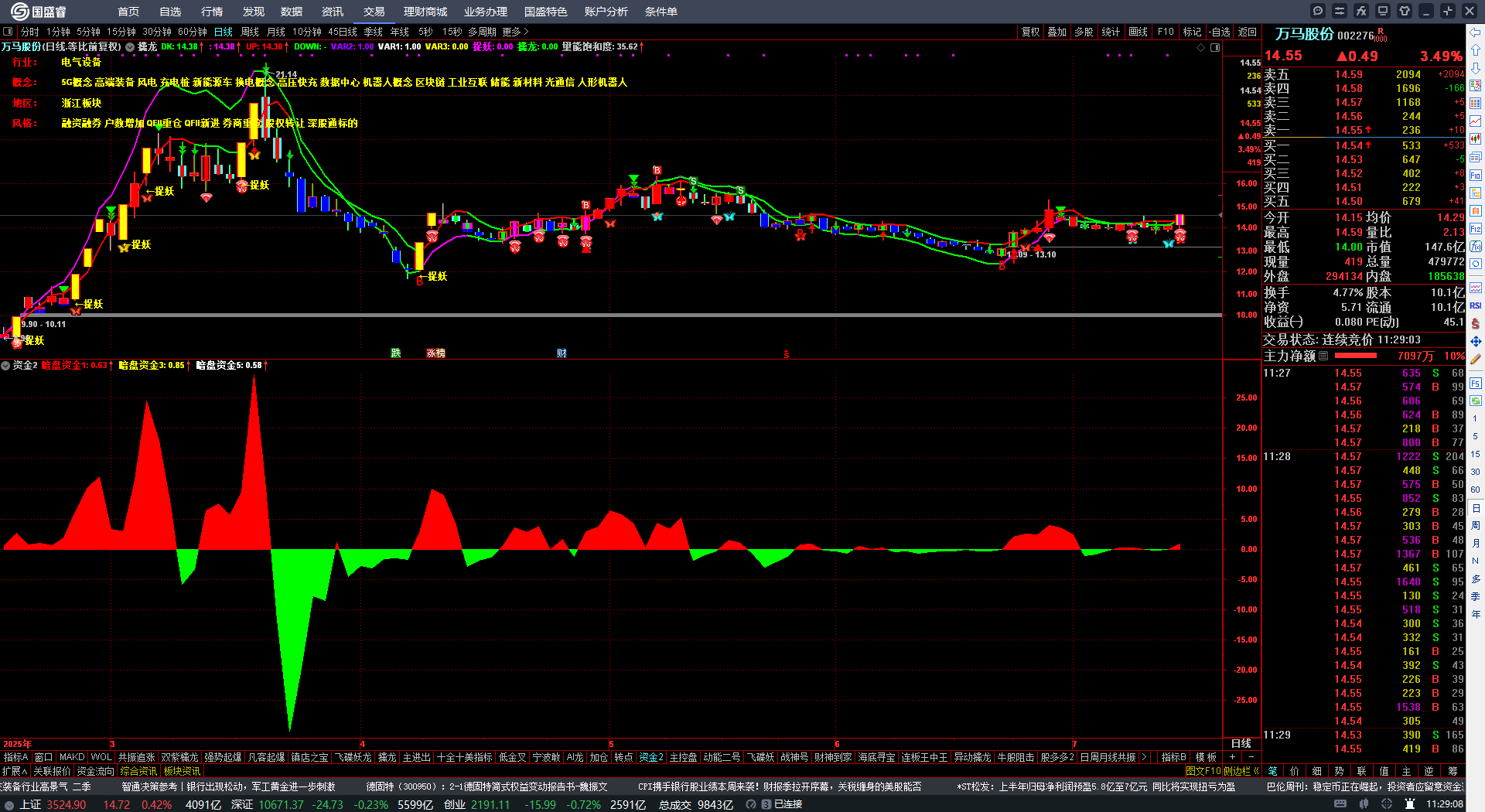The image size is (1485, 812).
Task: Open the fx formula manager icon
Action: pyautogui.click(x=1361, y=11)
